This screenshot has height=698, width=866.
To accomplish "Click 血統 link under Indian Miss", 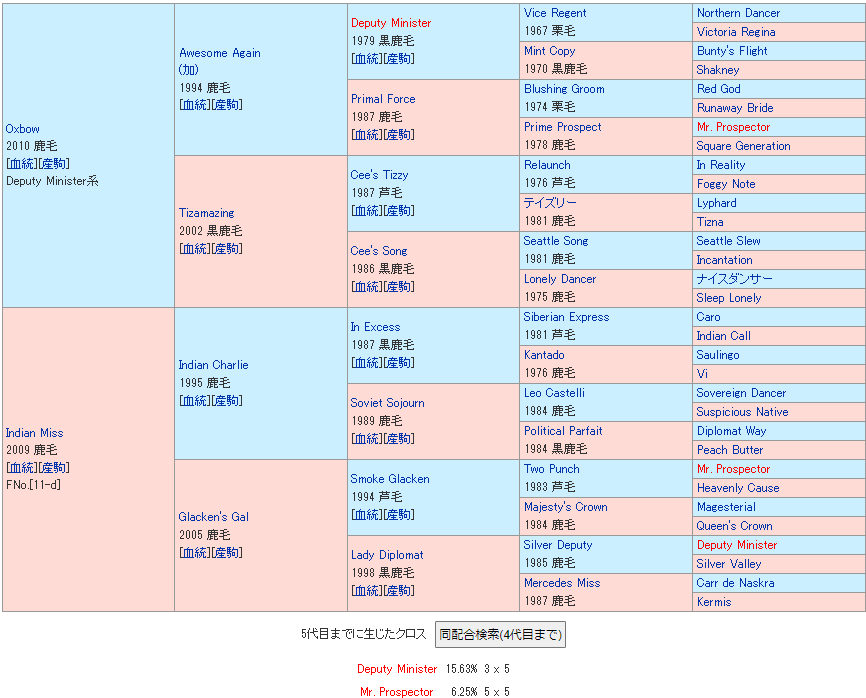I will point(22,468).
